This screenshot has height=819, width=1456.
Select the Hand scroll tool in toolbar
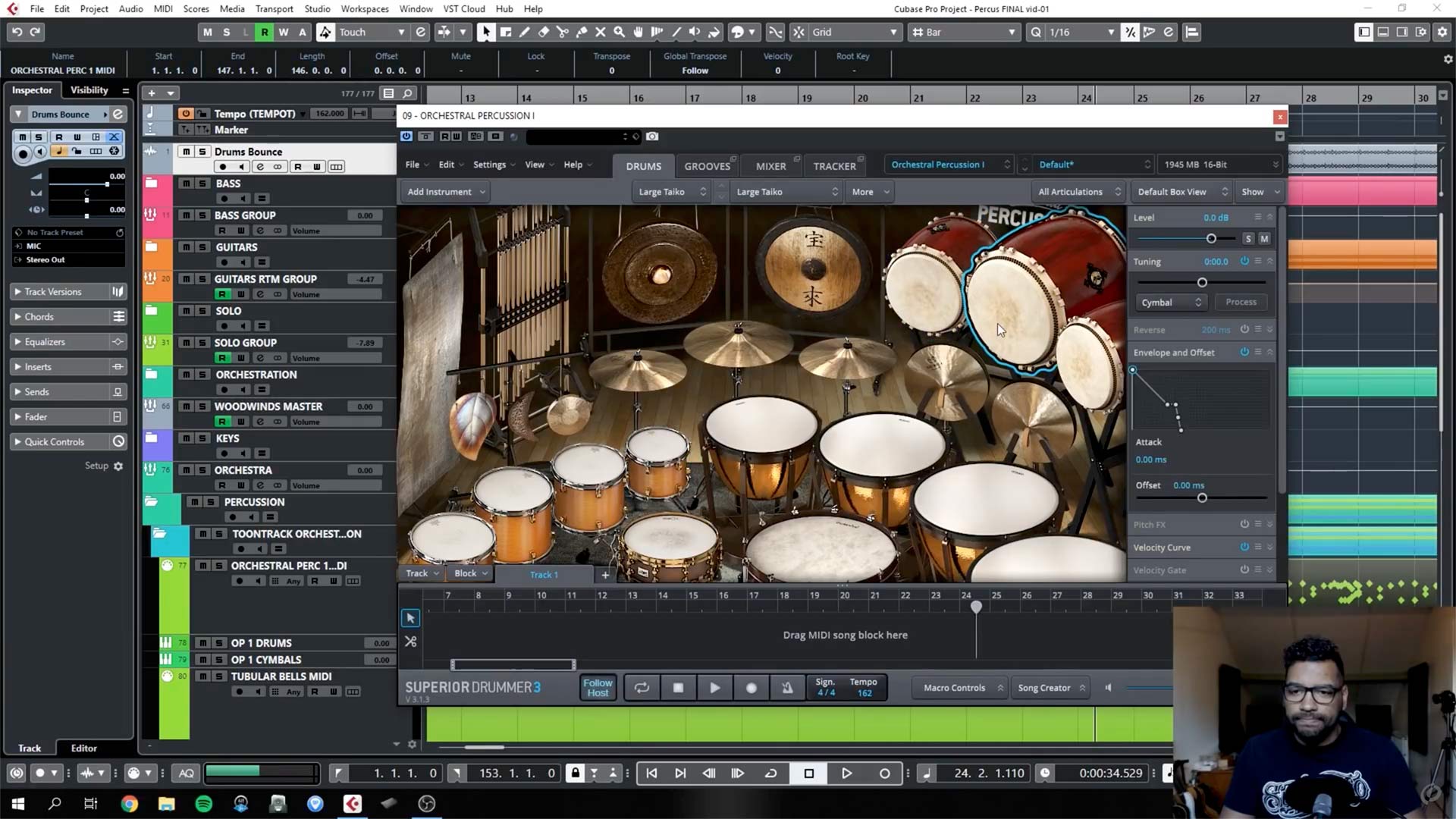(x=638, y=32)
